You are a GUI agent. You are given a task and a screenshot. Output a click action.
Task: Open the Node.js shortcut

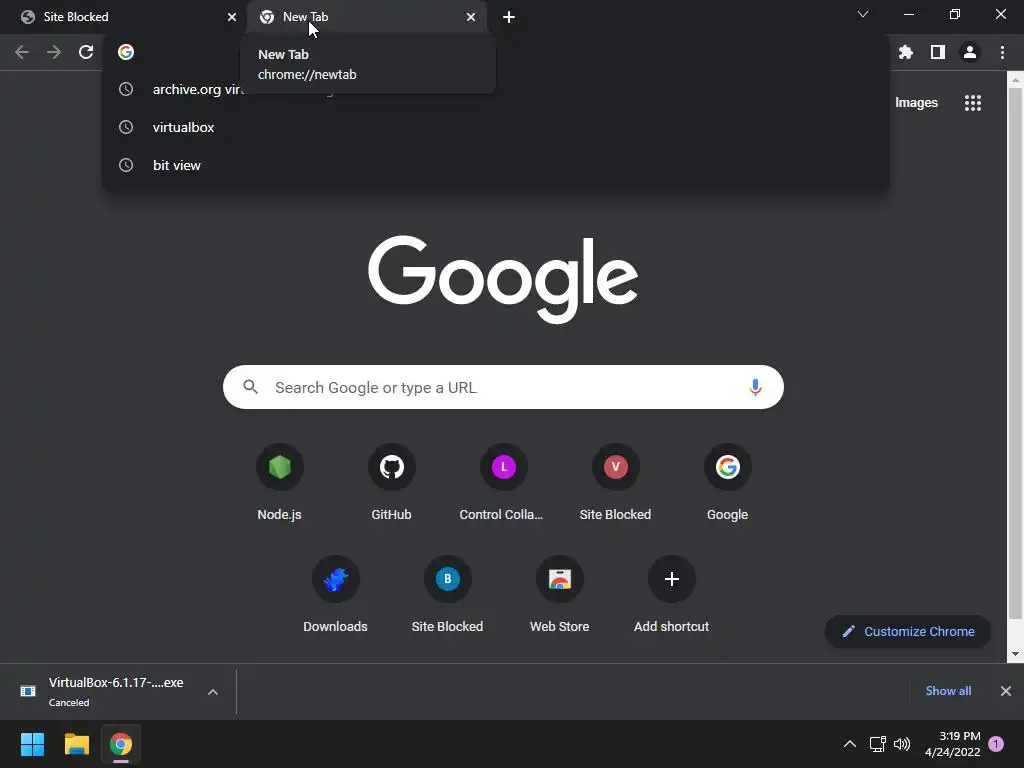pos(280,483)
